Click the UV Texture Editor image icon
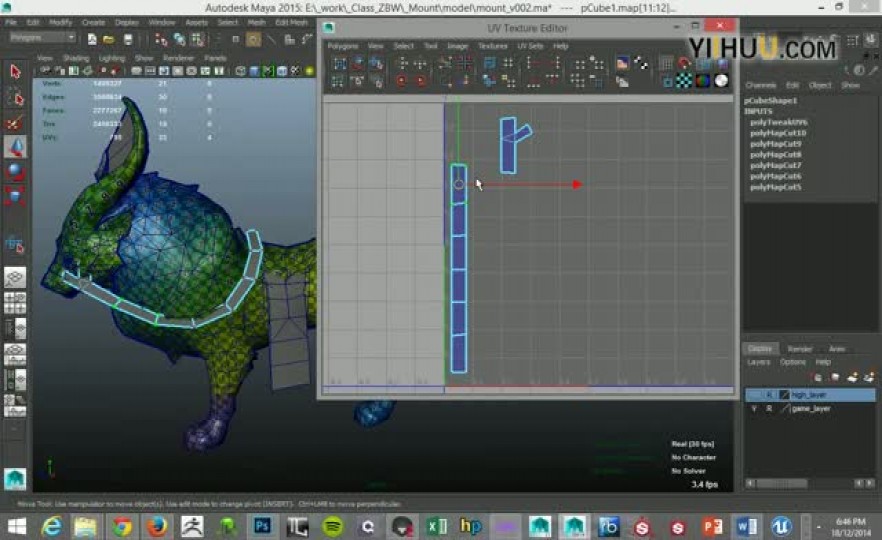The image size is (882, 540). (623, 64)
